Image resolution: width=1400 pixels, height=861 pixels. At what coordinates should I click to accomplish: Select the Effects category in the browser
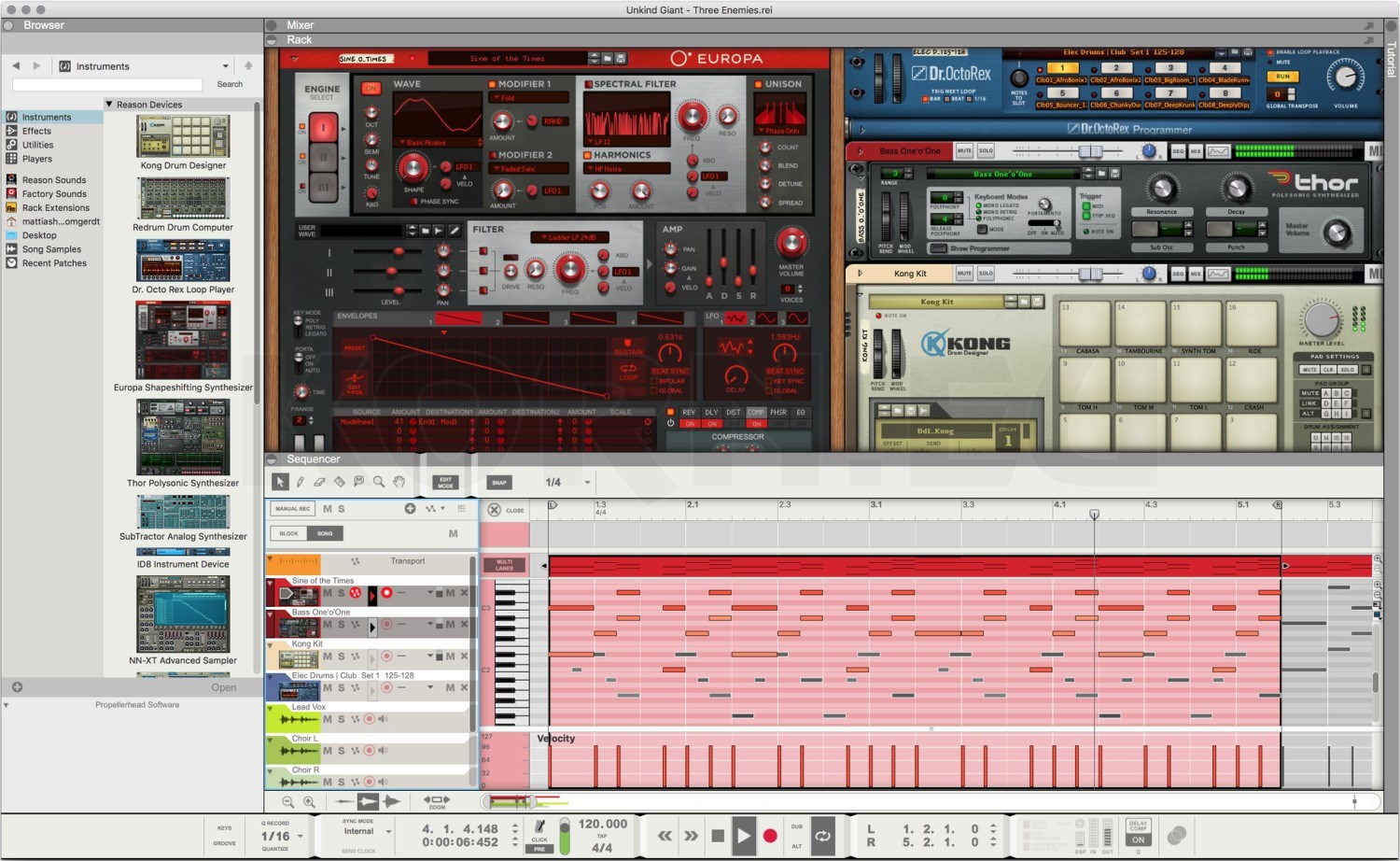(36, 131)
